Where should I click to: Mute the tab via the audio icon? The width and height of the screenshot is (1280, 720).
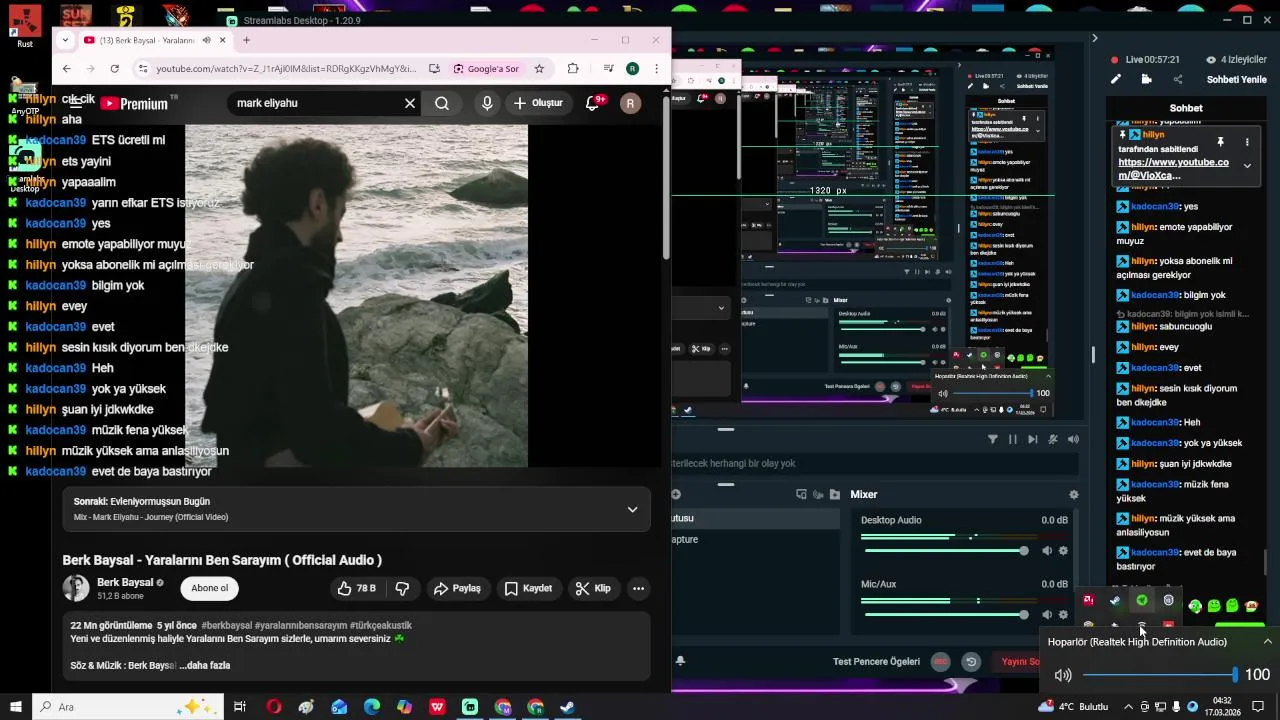pos(206,40)
